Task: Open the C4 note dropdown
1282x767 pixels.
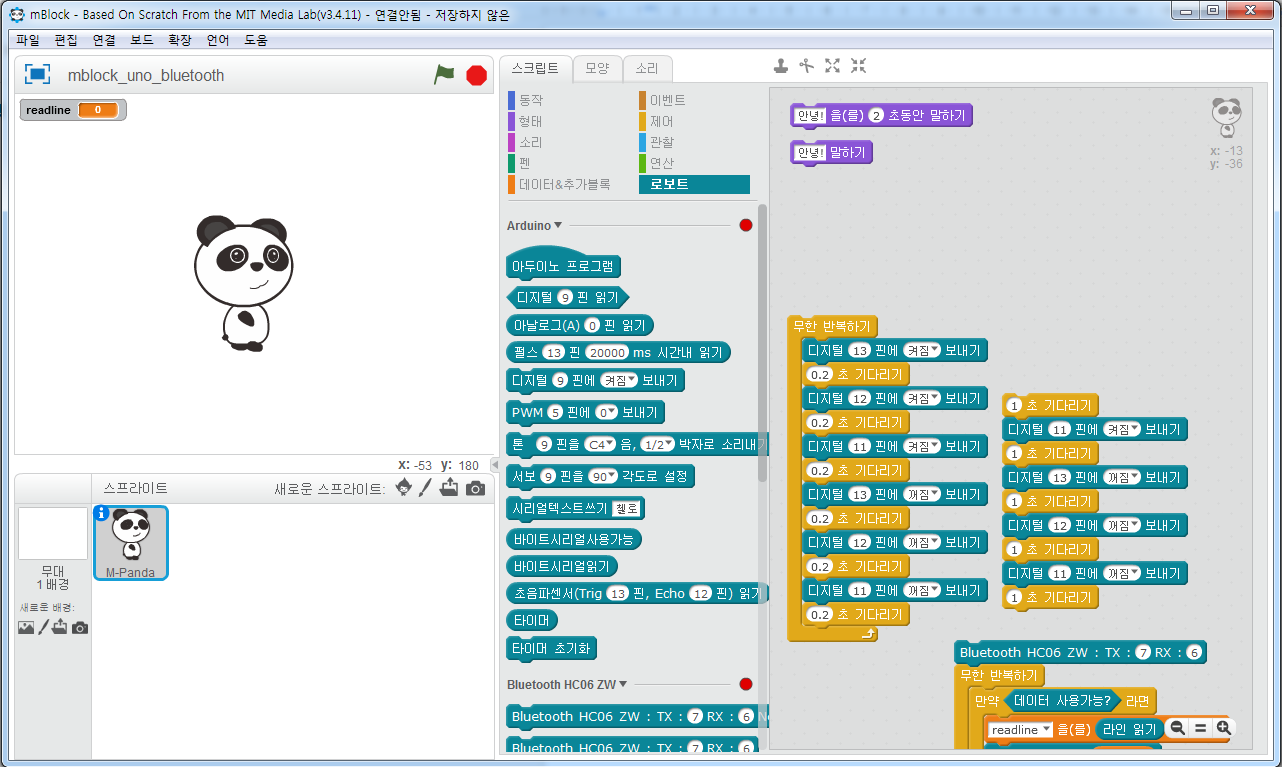Action: tap(600, 444)
